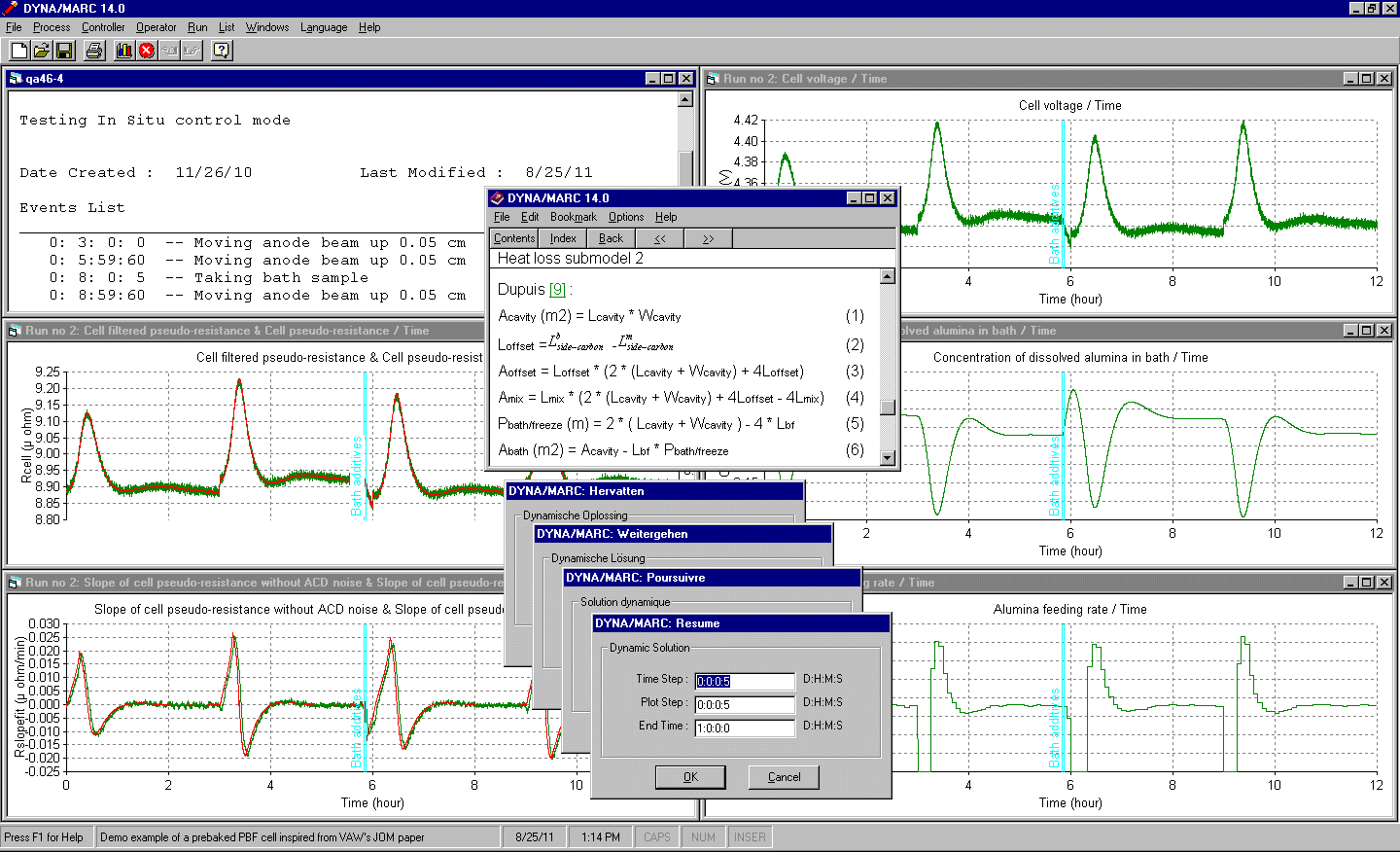
Task: Open the Run menu
Action: pos(197,27)
